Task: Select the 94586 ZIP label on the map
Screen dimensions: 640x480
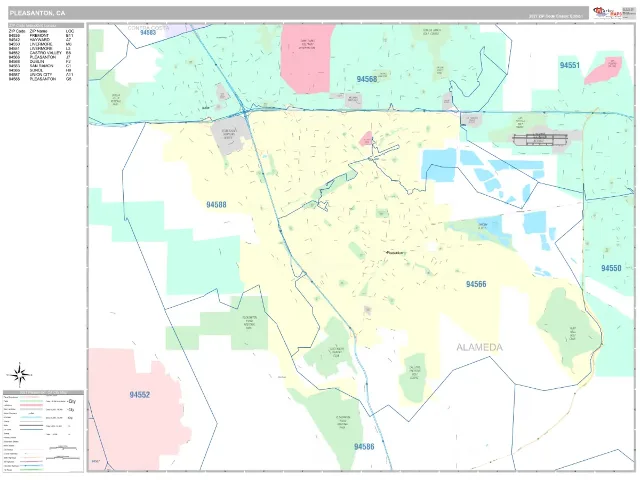Action: coord(364,447)
